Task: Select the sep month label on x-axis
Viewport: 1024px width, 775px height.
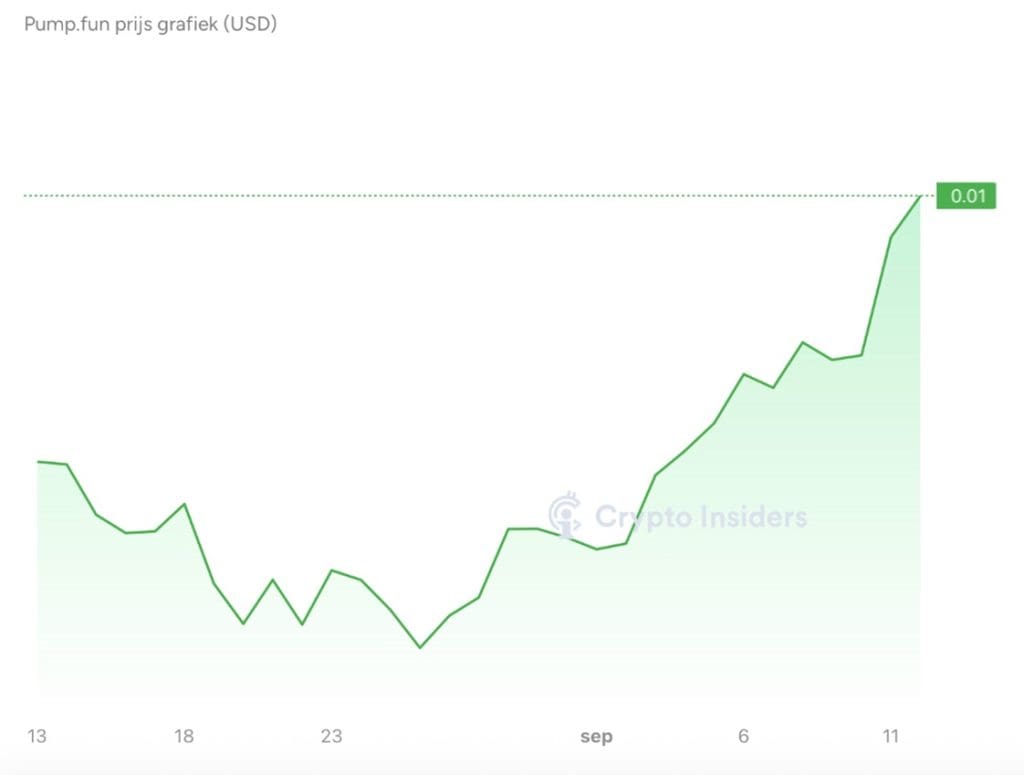Action: (596, 737)
